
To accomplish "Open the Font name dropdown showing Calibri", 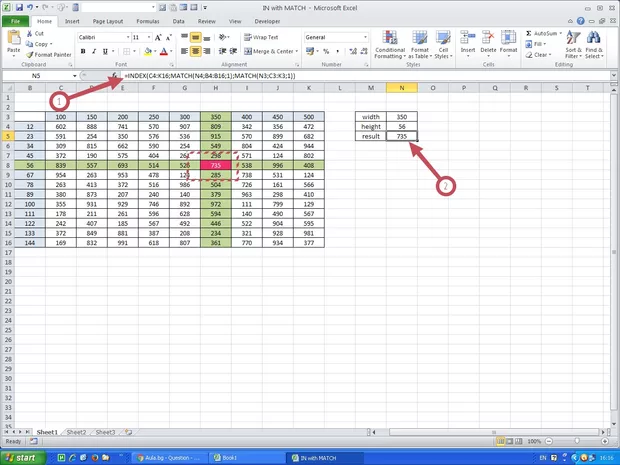I will point(128,38).
